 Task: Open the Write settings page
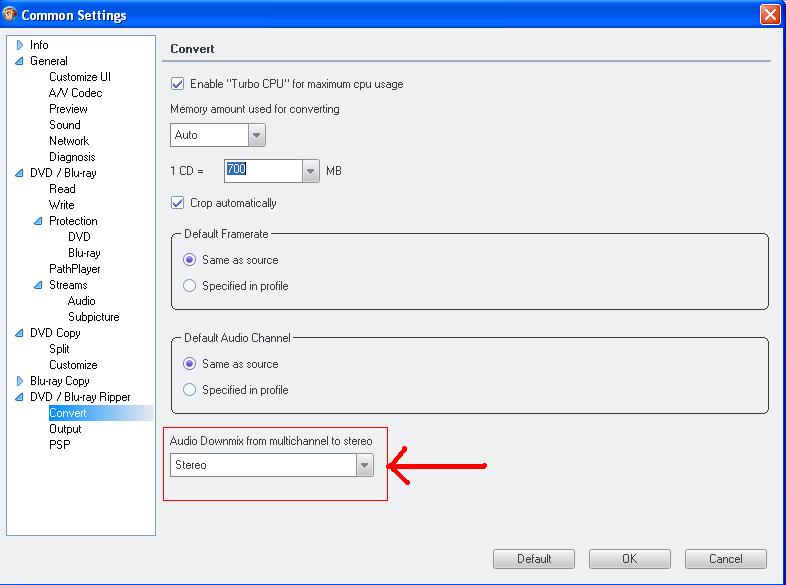coord(62,206)
